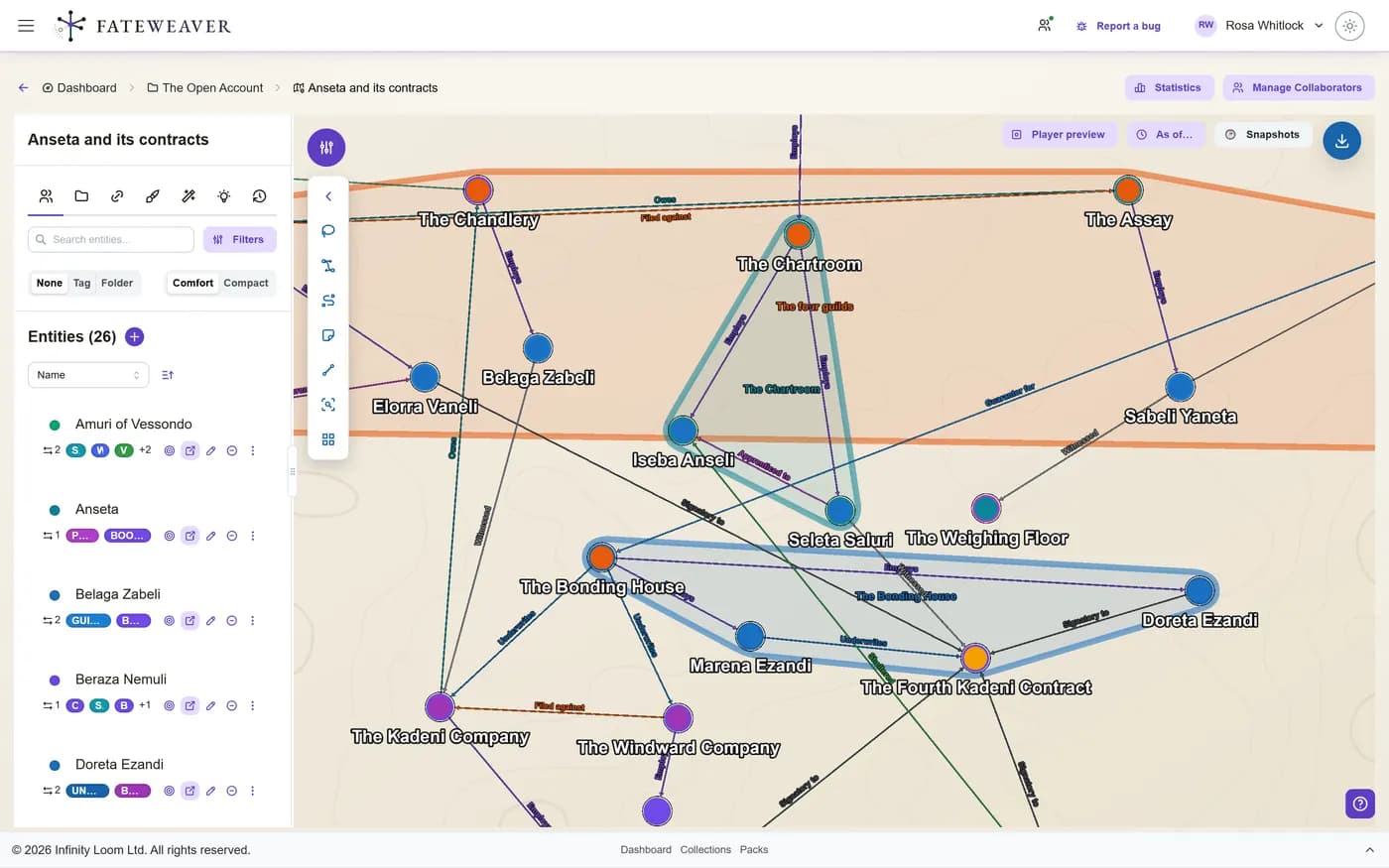Switch to the Entities people tab
The height and width of the screenshot is (868, 1389).
point(46,196)
